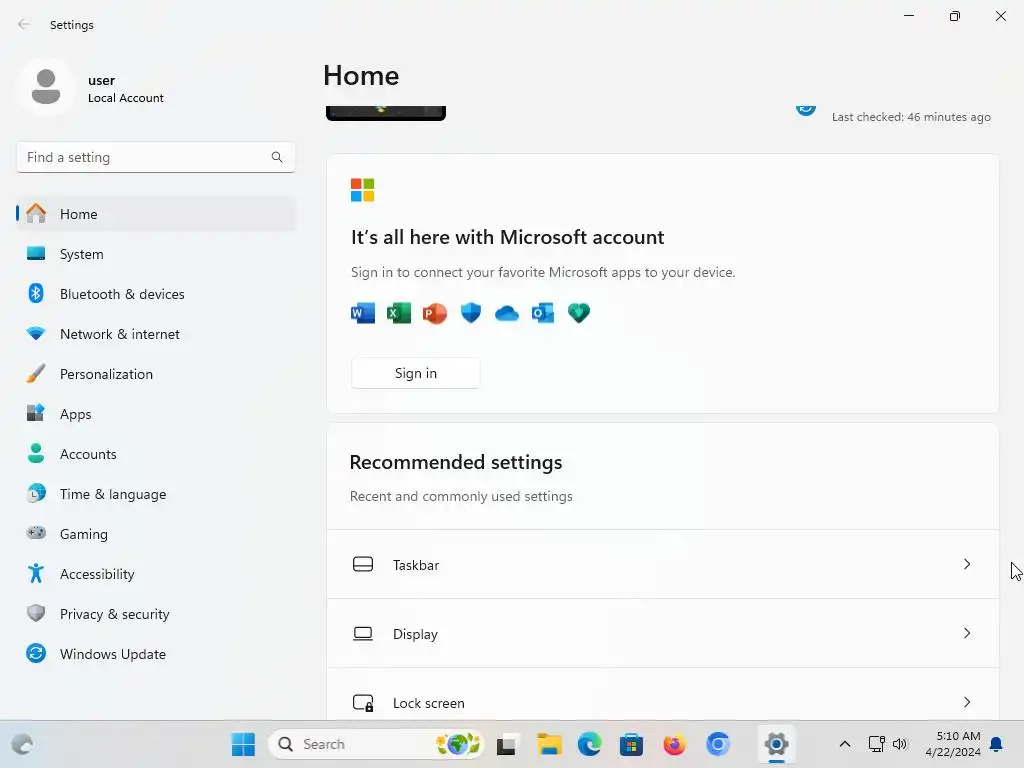Open the Taskbar recommended setting
This screenshot has height=768, width=1024.
point(663,564)
